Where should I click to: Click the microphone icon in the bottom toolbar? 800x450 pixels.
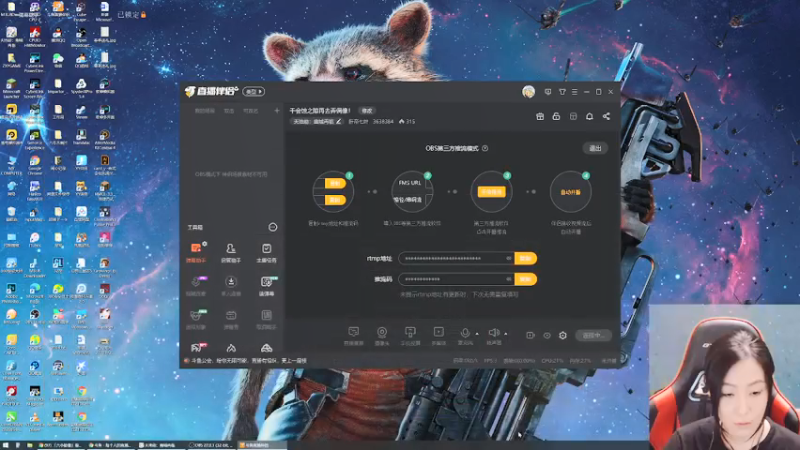coord(464,335)
